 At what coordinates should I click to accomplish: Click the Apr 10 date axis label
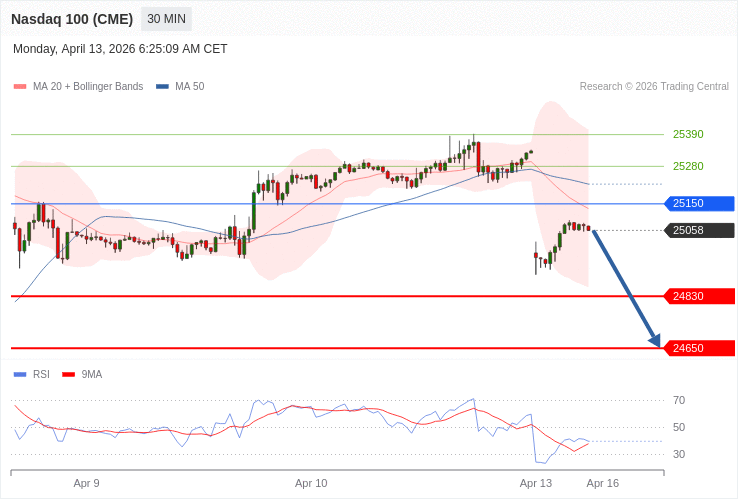pyautogui.click(x=311, y=483)
